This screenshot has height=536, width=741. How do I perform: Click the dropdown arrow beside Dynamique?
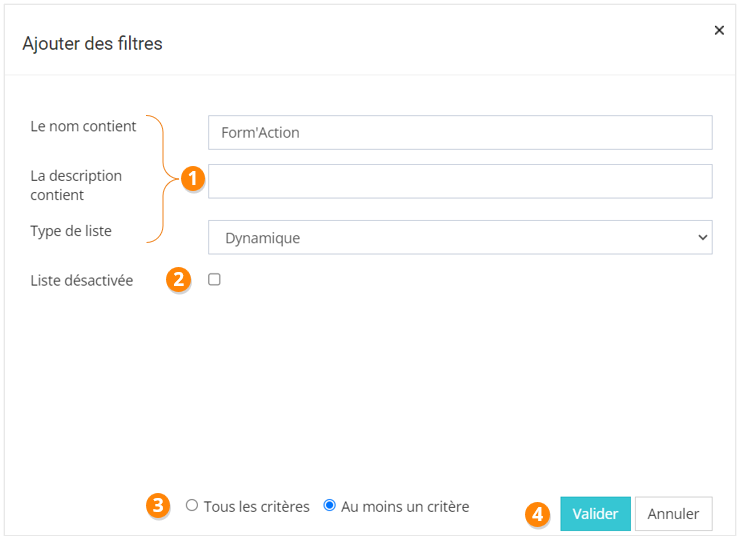point(702,238)
